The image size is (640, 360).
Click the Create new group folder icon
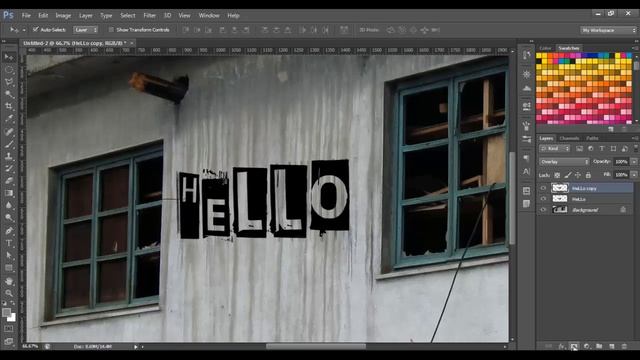(599, 347)
